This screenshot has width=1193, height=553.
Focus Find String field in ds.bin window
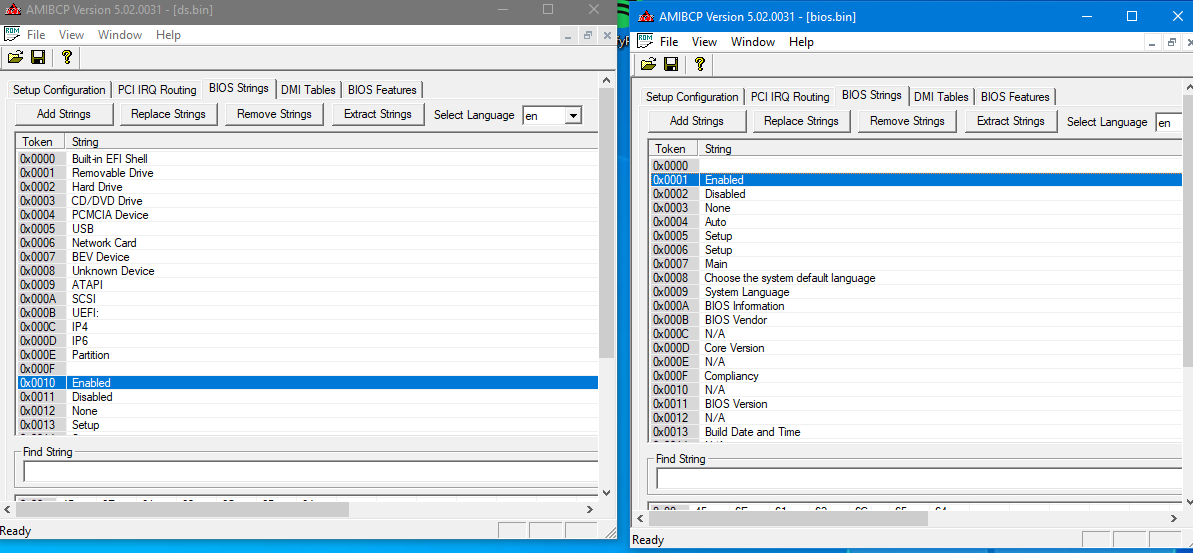(x=310, y=472)
